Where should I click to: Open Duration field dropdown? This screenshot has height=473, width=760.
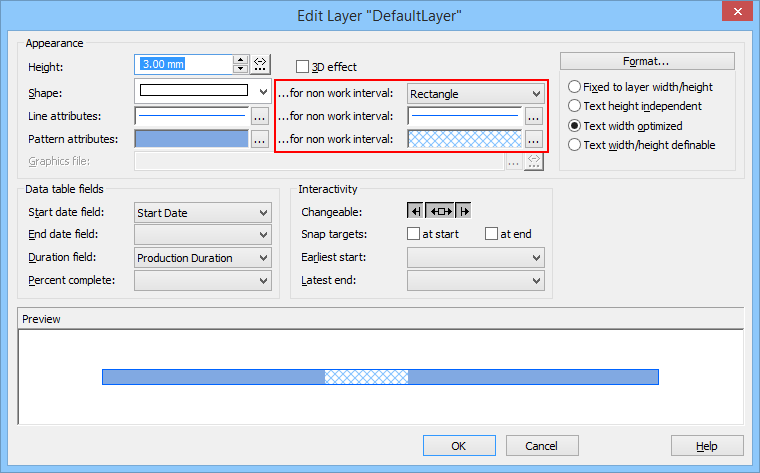coord(203,257)
